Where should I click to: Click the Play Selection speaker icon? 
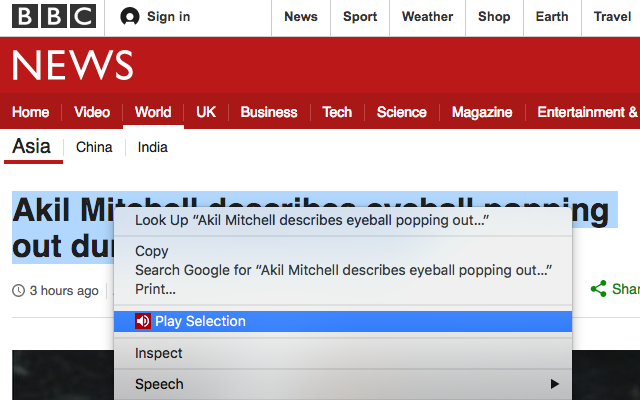pyautogui.click(x=143, y=321)
